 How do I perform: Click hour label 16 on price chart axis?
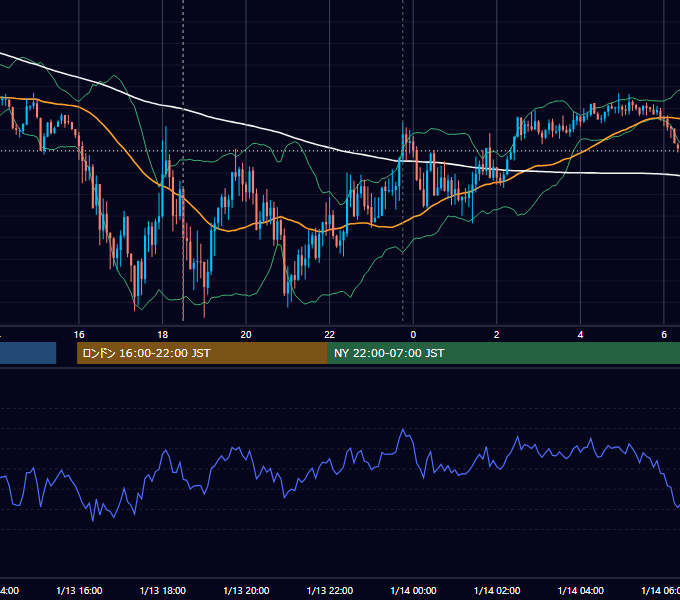click(79, 335)
